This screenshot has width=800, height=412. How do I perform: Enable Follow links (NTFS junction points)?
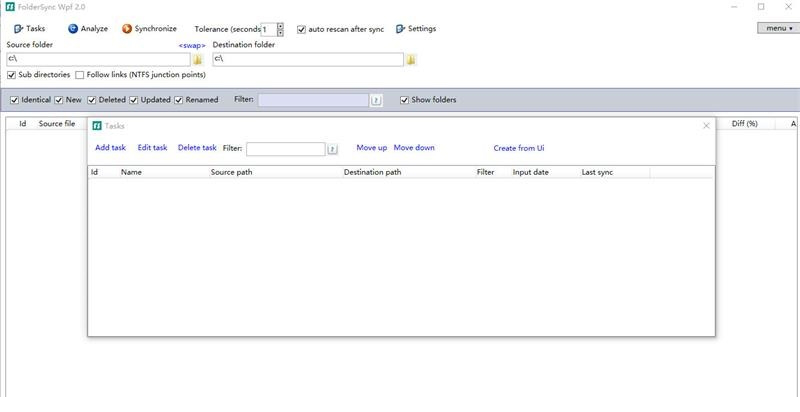pos(80,75)
